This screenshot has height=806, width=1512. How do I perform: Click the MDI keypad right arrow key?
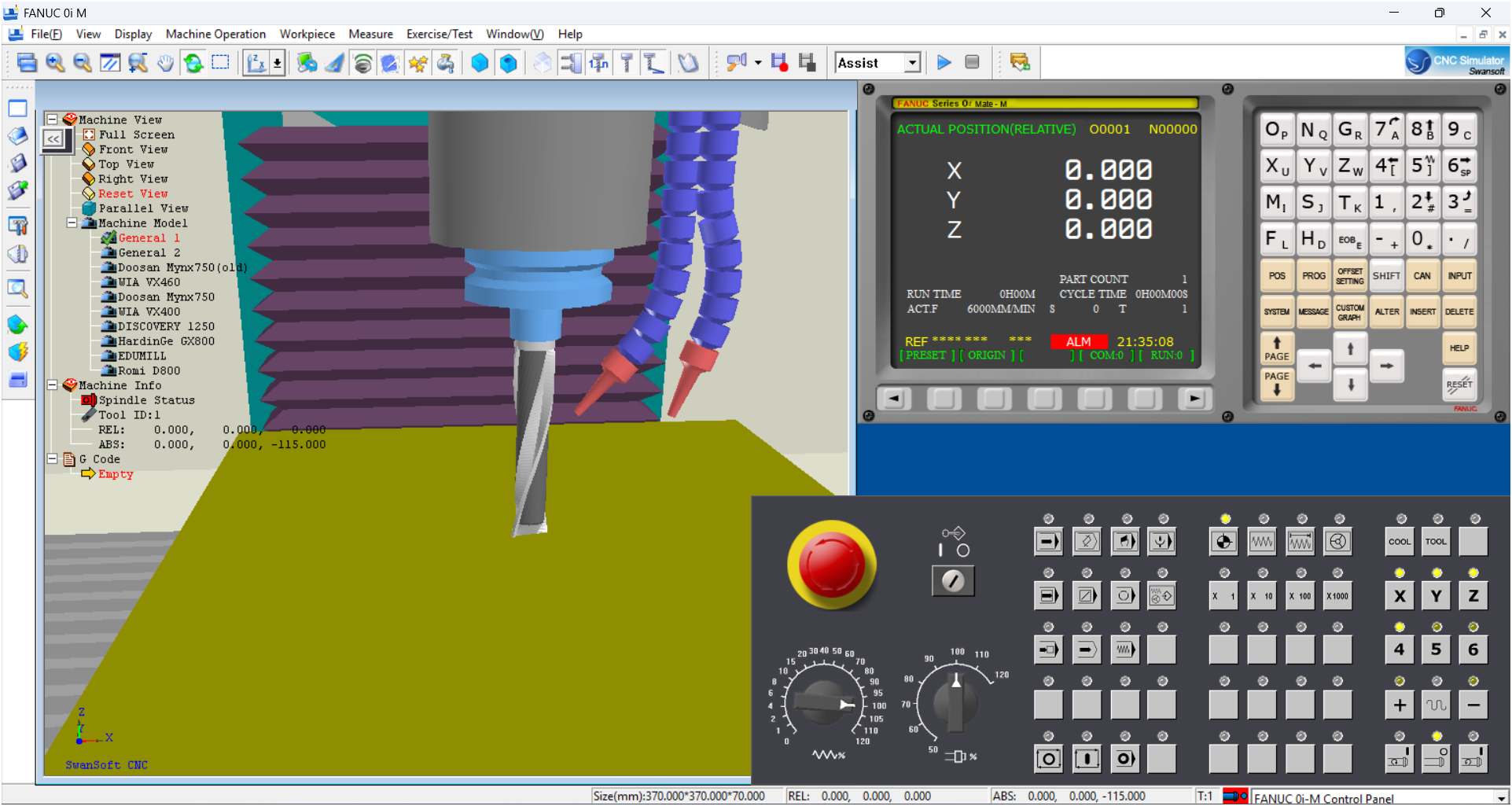pos(1387,366)
